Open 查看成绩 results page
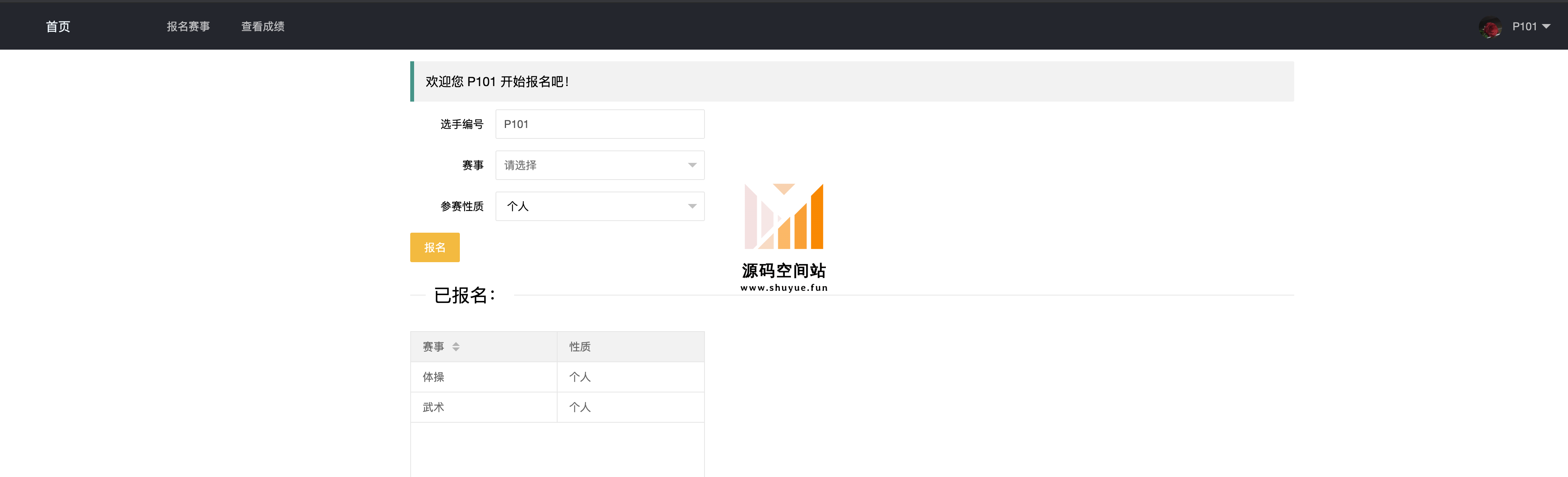This screenshot has width=1568, height=477. [x=262, y=27]
